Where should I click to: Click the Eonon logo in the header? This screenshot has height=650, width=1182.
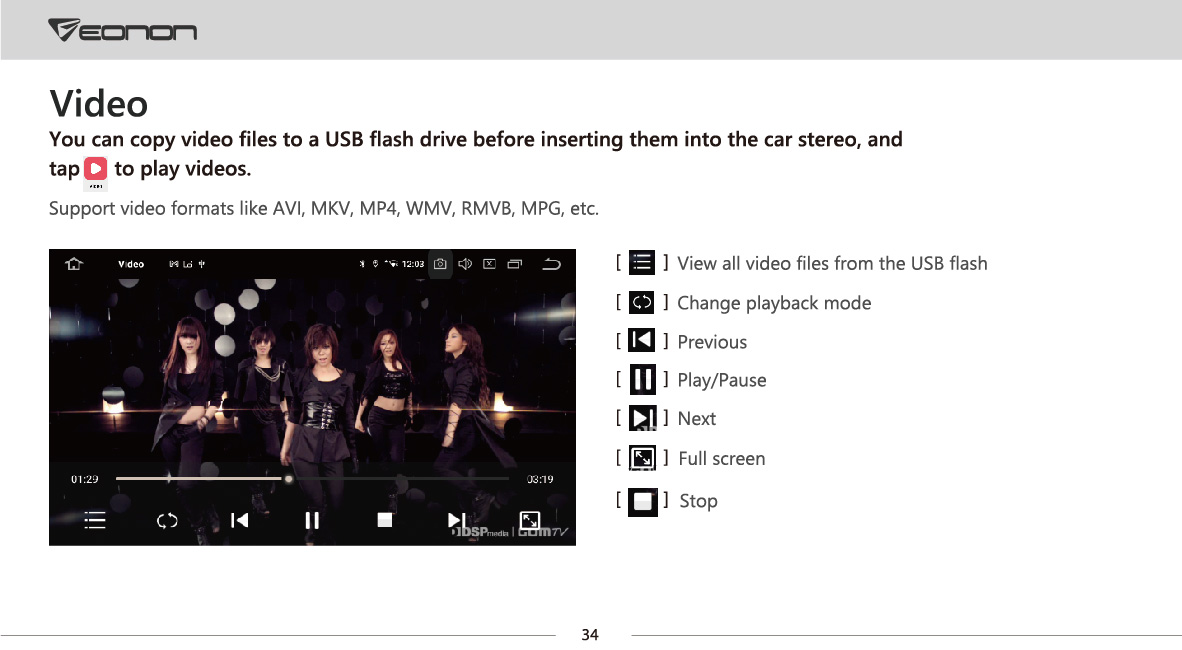(x=123, y=30)
